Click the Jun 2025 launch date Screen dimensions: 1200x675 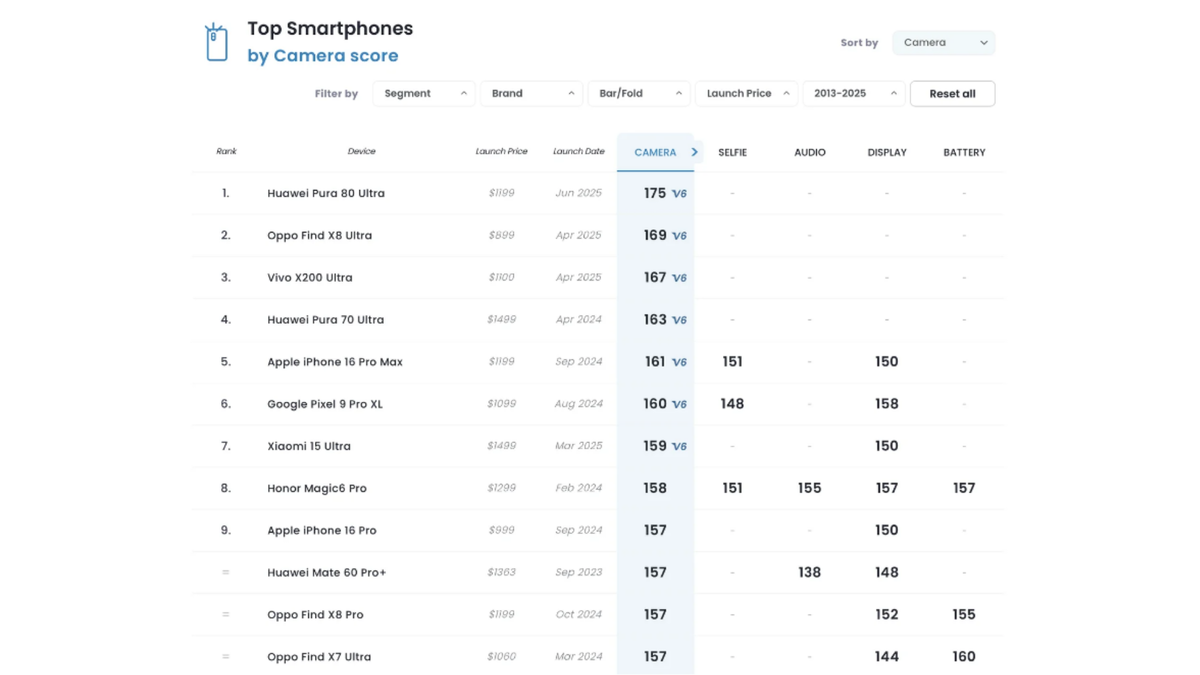tap(579, 193)
